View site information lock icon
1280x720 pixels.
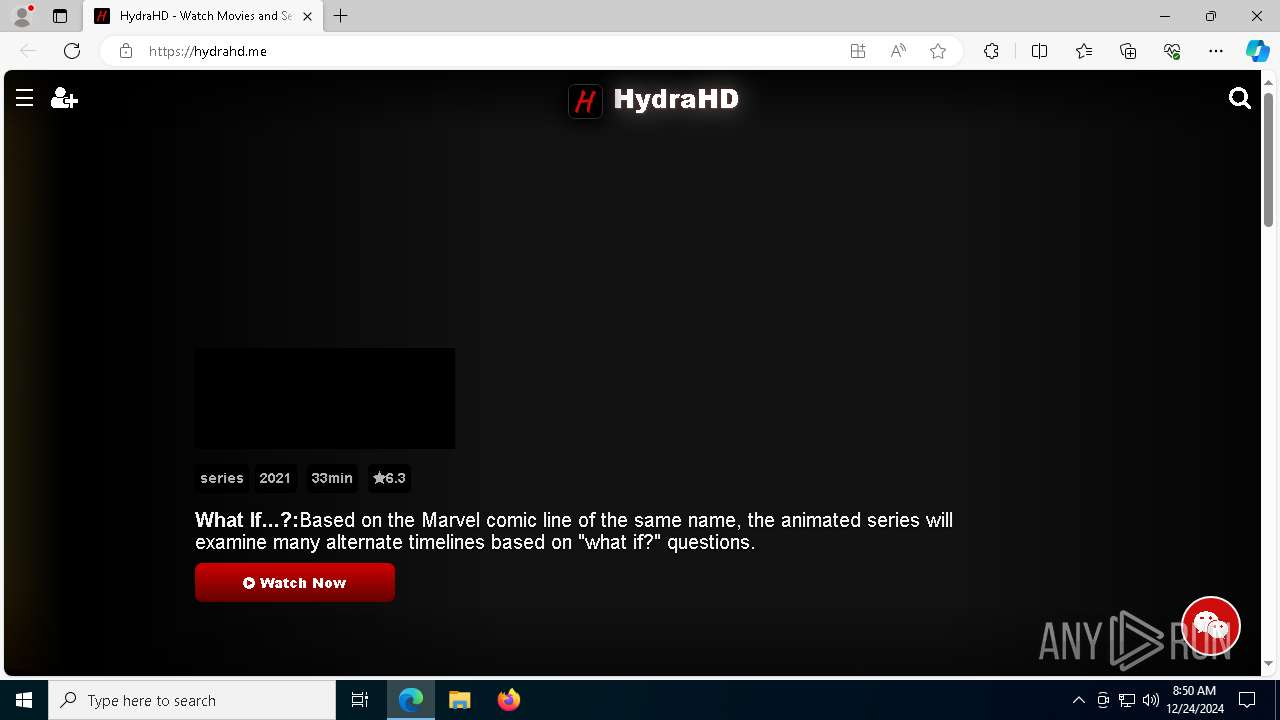[126, 51]
